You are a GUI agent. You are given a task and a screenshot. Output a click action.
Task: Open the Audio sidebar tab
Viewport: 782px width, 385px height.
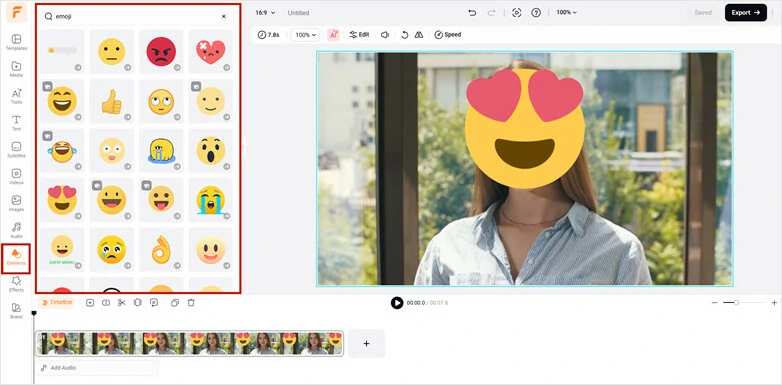(16, 230)
